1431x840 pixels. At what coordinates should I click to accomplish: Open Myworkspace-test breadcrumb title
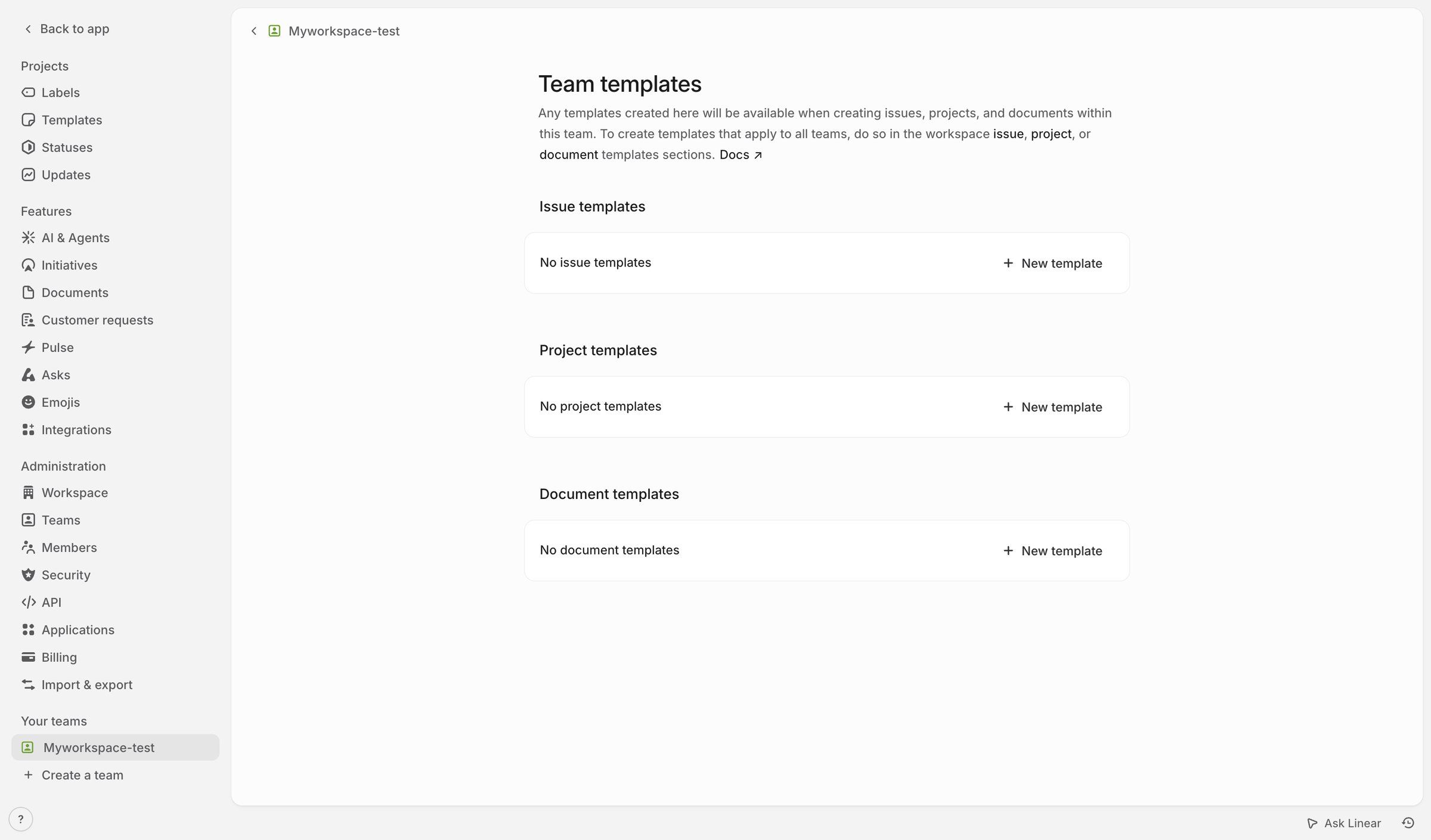[x=344, y=31]
